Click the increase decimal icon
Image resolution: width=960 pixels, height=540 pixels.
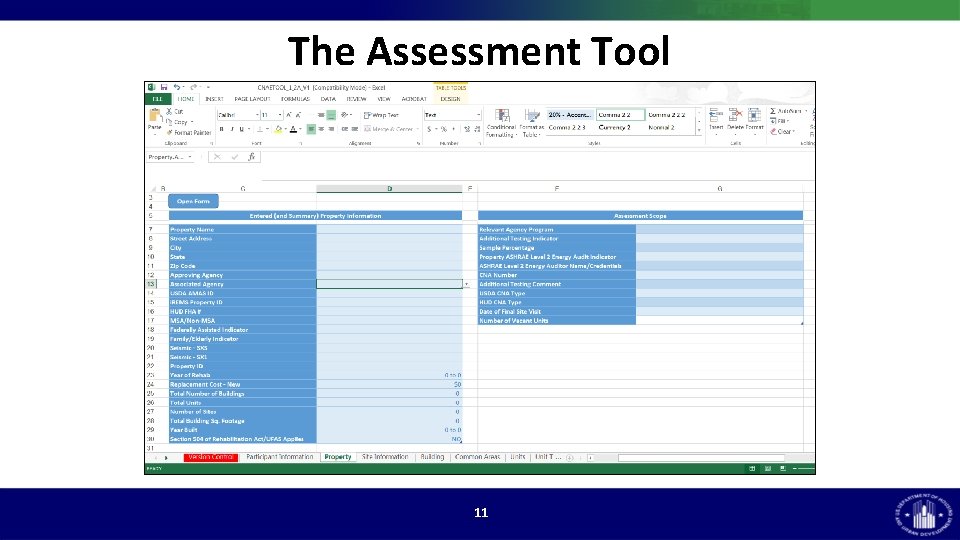(x=467, y=129)
